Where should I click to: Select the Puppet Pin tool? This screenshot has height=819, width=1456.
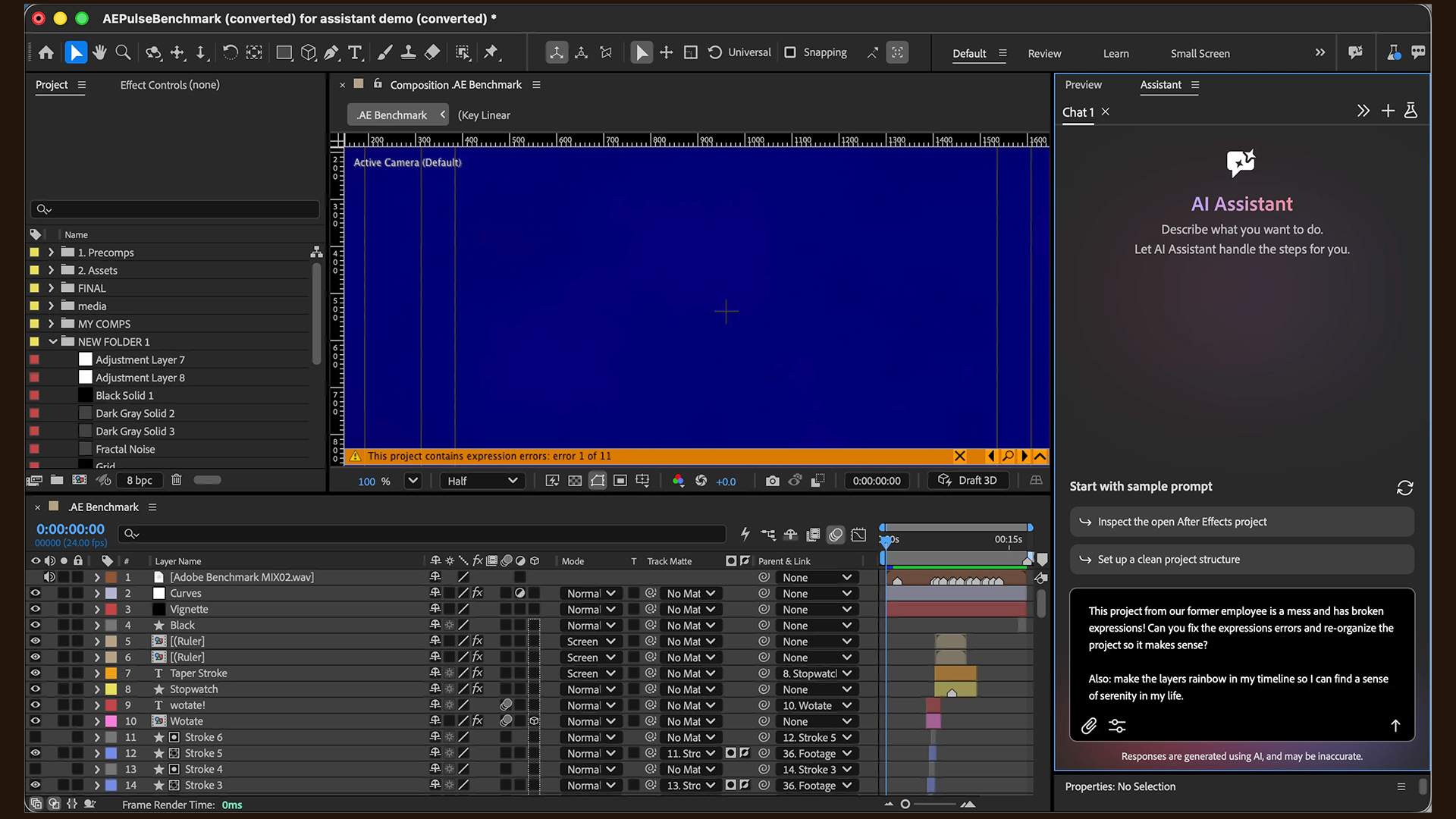coord(491,52)
